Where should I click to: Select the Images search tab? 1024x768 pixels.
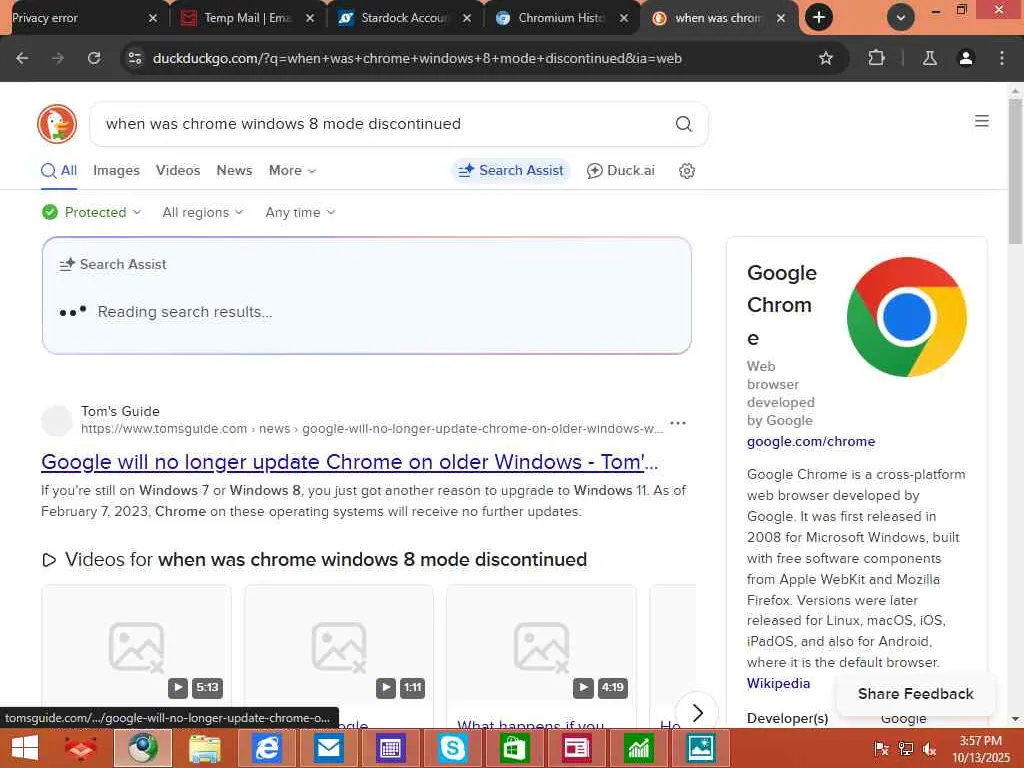point(116,170)
